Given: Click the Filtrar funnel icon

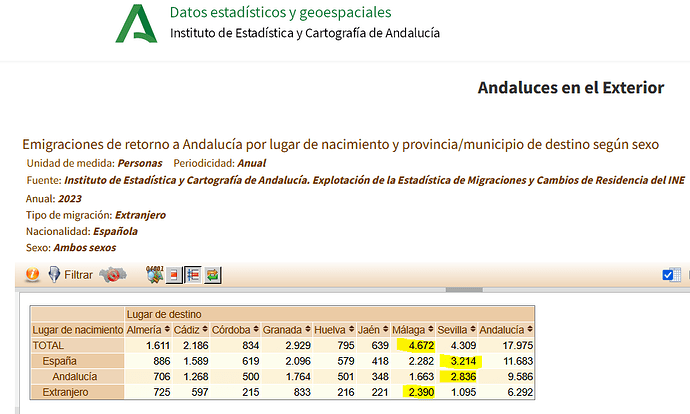Looking at the screenshot, I should (53, 274).
